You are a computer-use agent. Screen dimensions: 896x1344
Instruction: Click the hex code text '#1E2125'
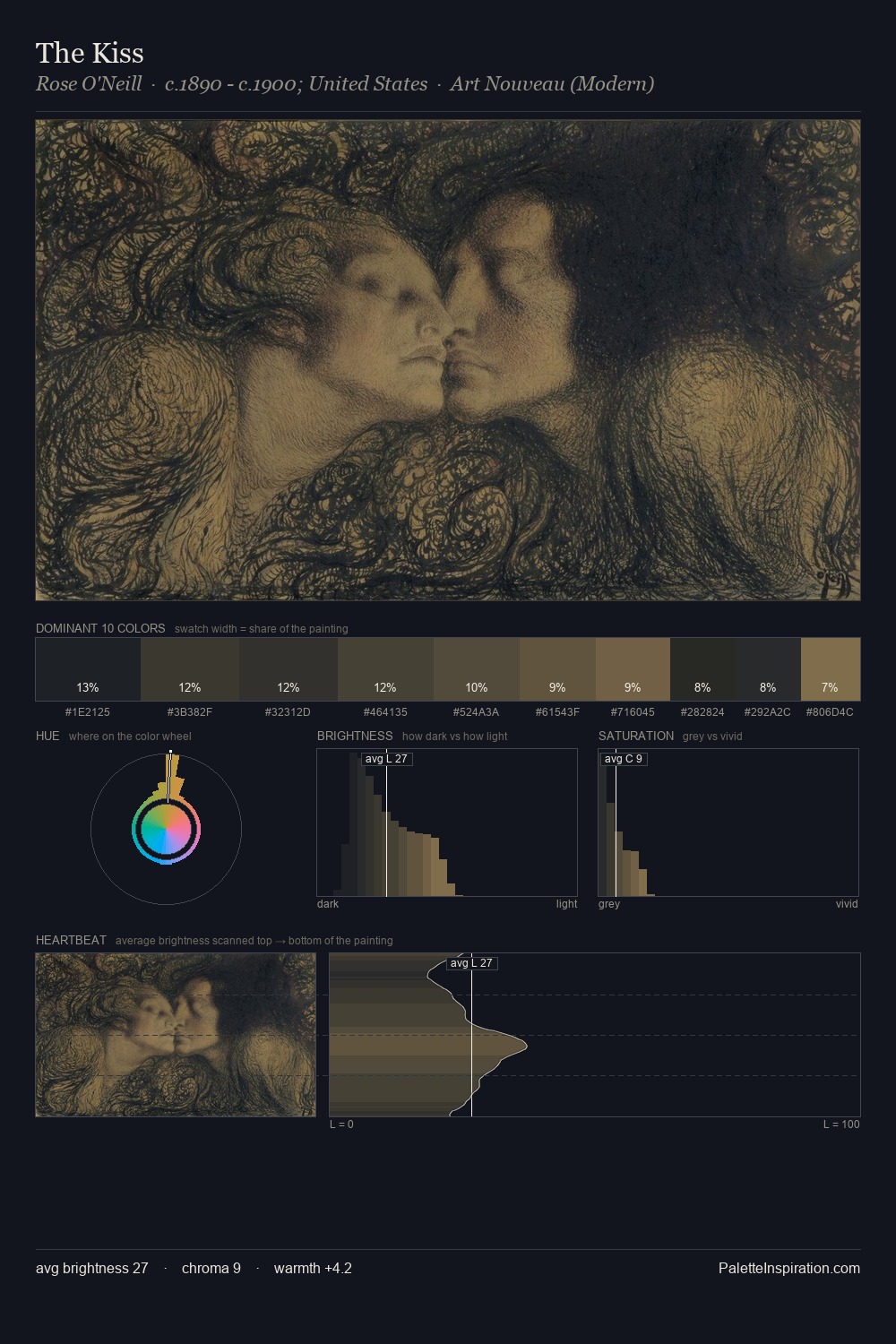tap(88, 712)
